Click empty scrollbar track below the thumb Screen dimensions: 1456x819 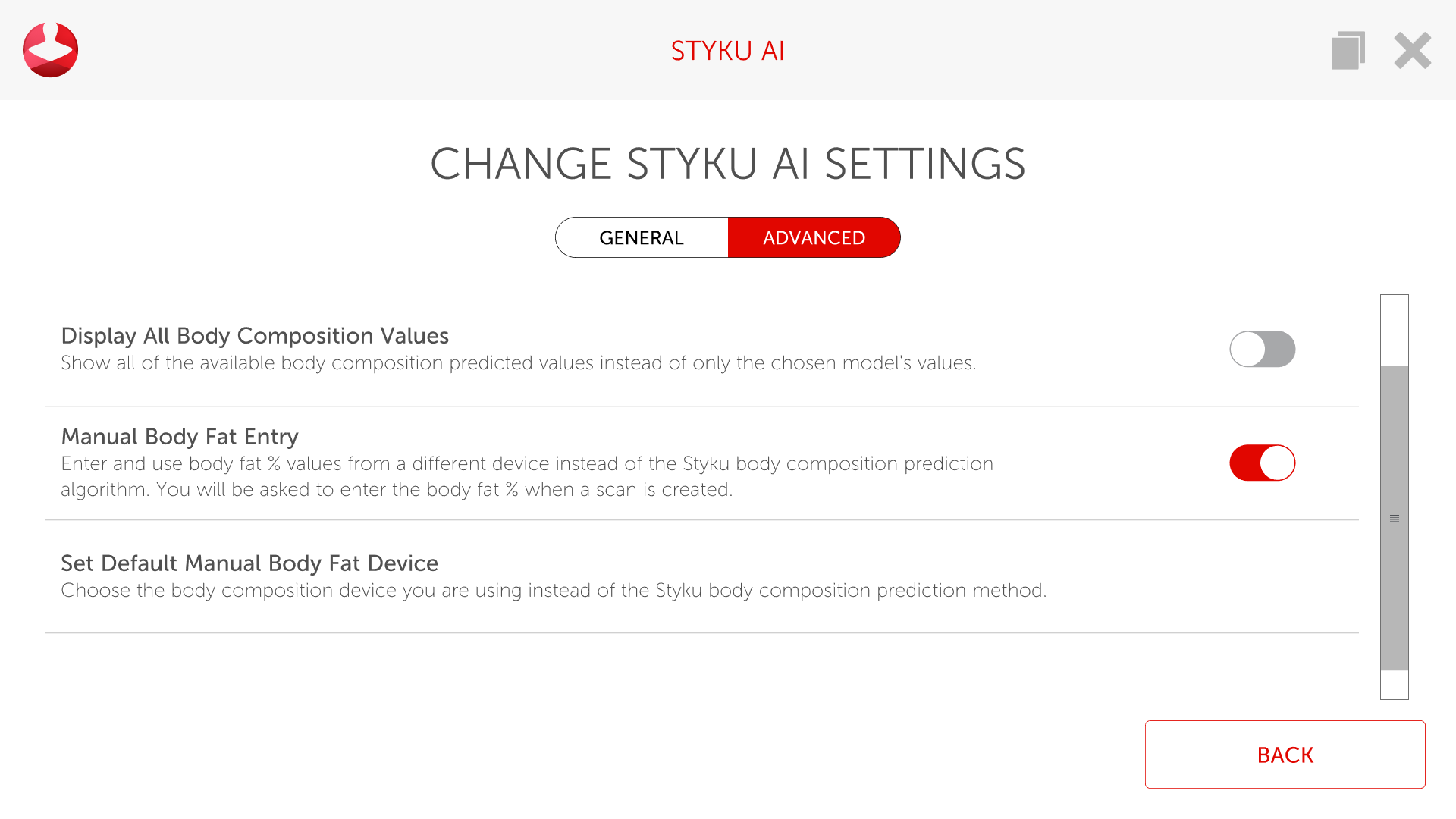pos(1394,685)
